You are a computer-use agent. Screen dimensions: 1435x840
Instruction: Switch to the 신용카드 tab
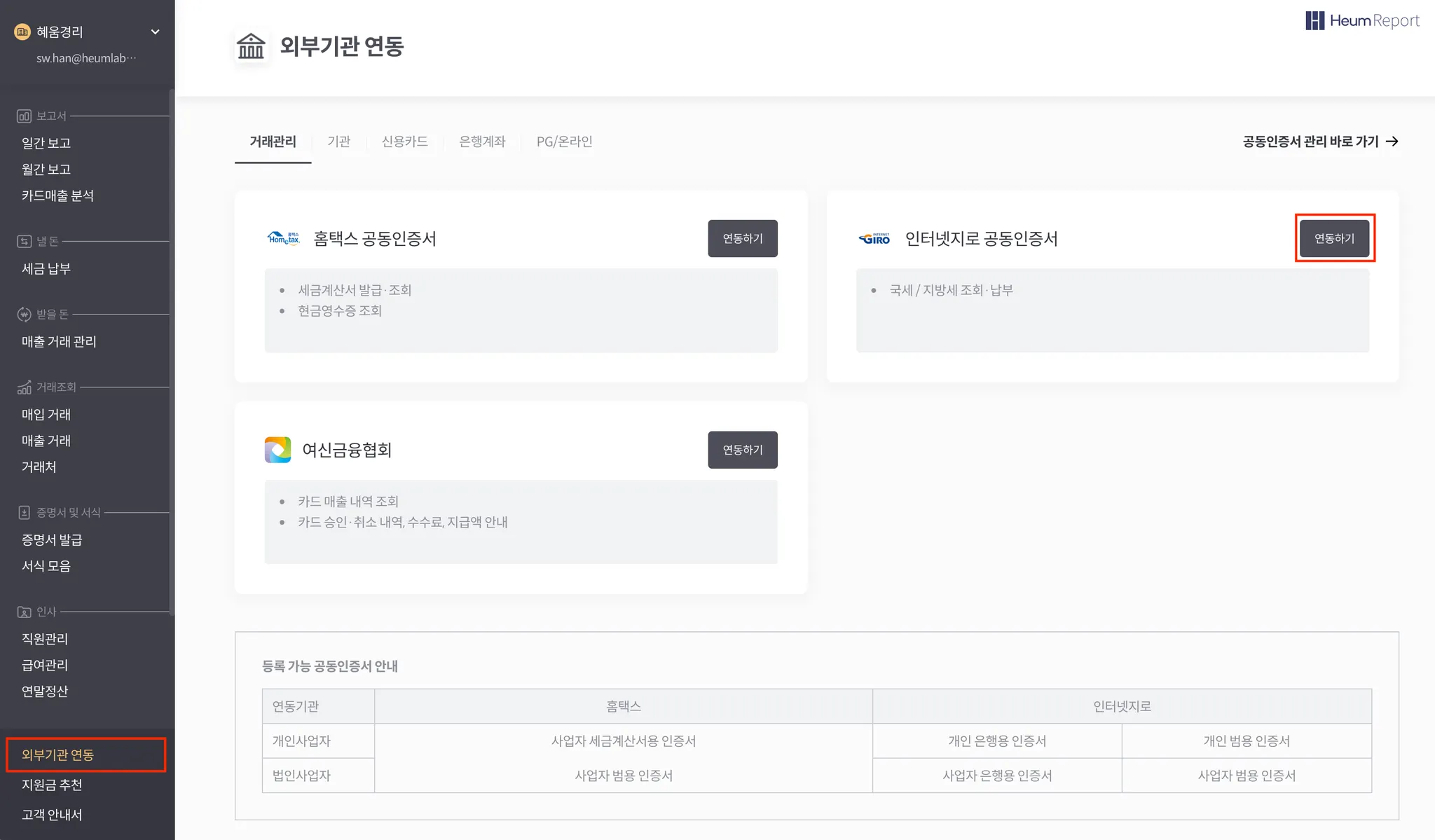coord(404,142)
